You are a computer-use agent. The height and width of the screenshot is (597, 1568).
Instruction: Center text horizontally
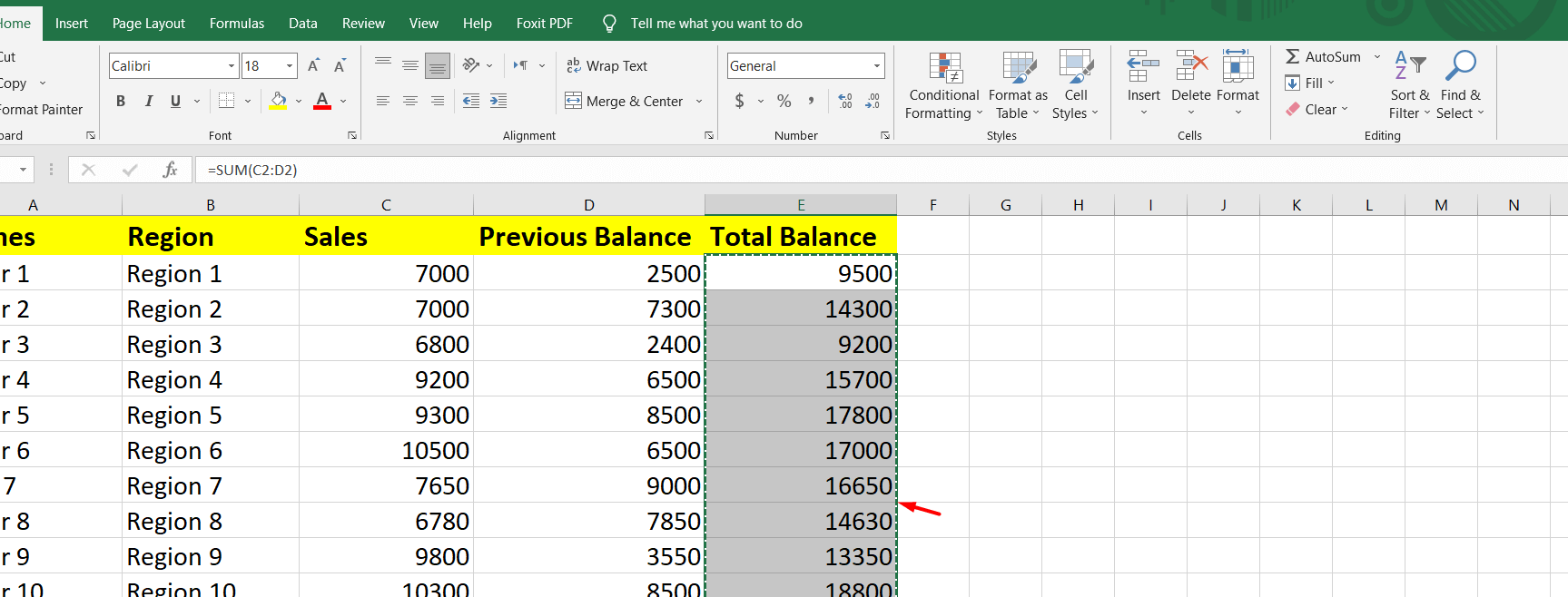pyautogui.click(x=410, y=101)
